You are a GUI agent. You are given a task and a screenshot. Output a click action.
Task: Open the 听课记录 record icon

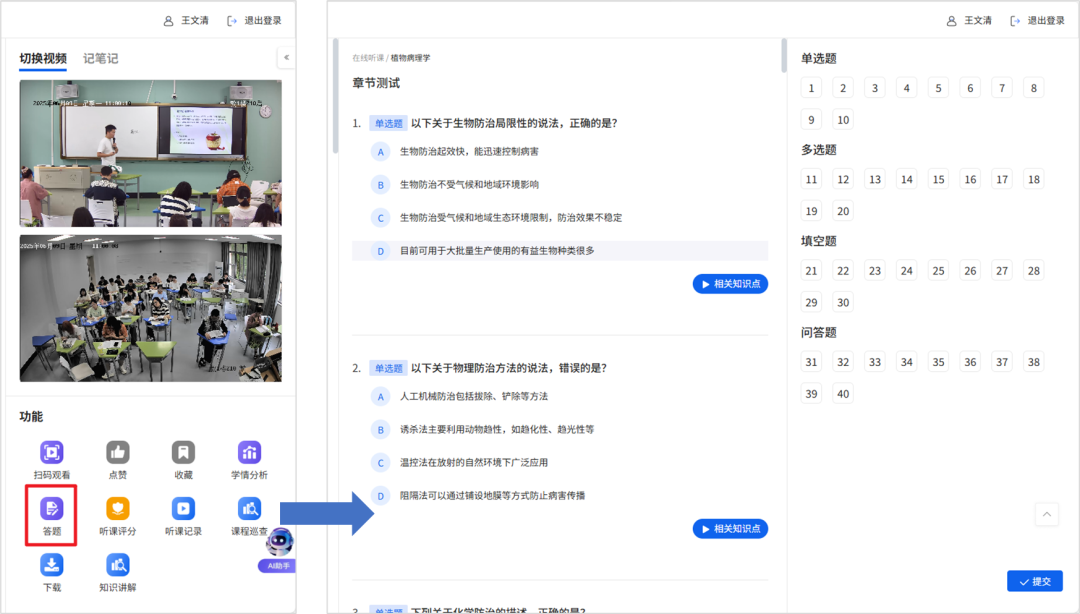coord(182,508)
